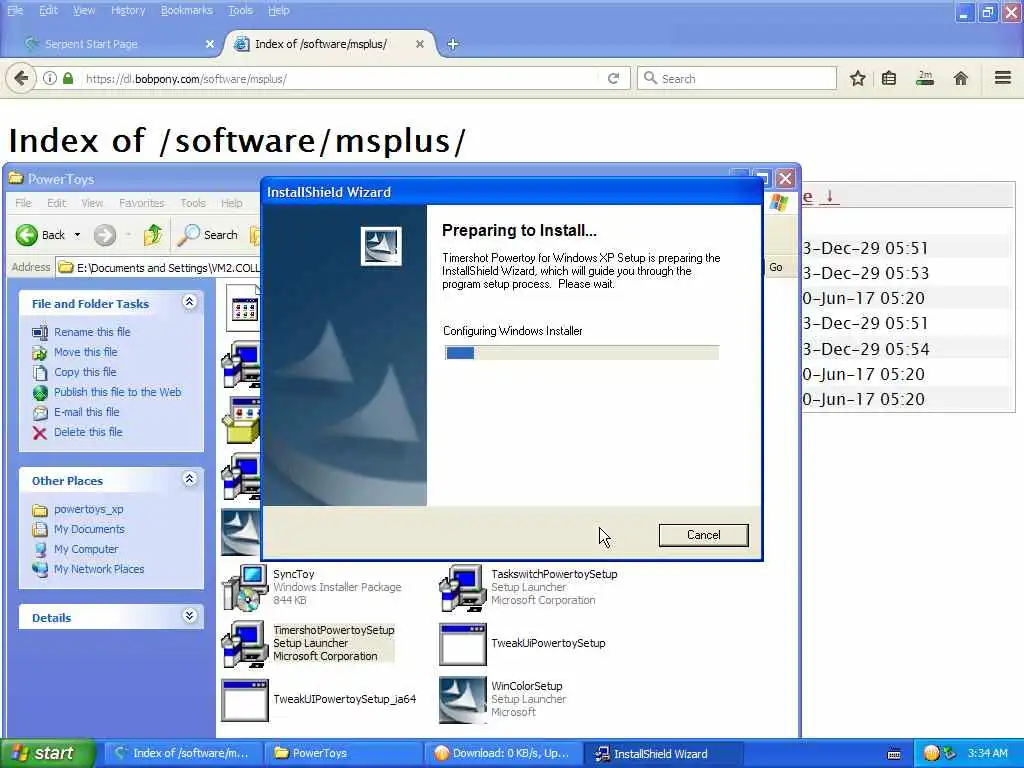The height and width of the screenshot is (768, 1024).
Task: Select the TaskswitchPowertoySetup file icon
Action: tap(463, 587)
